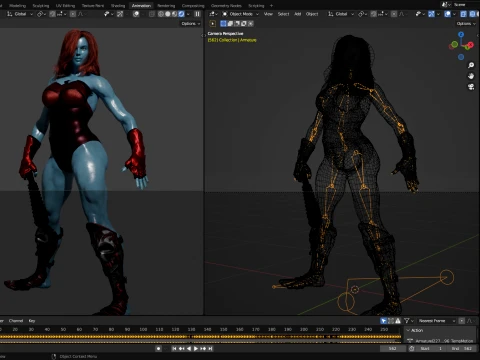Open the Compositing workspace tab
This screenshot has height=360, width=480.
pyautogui.click(x=193, y=6)
